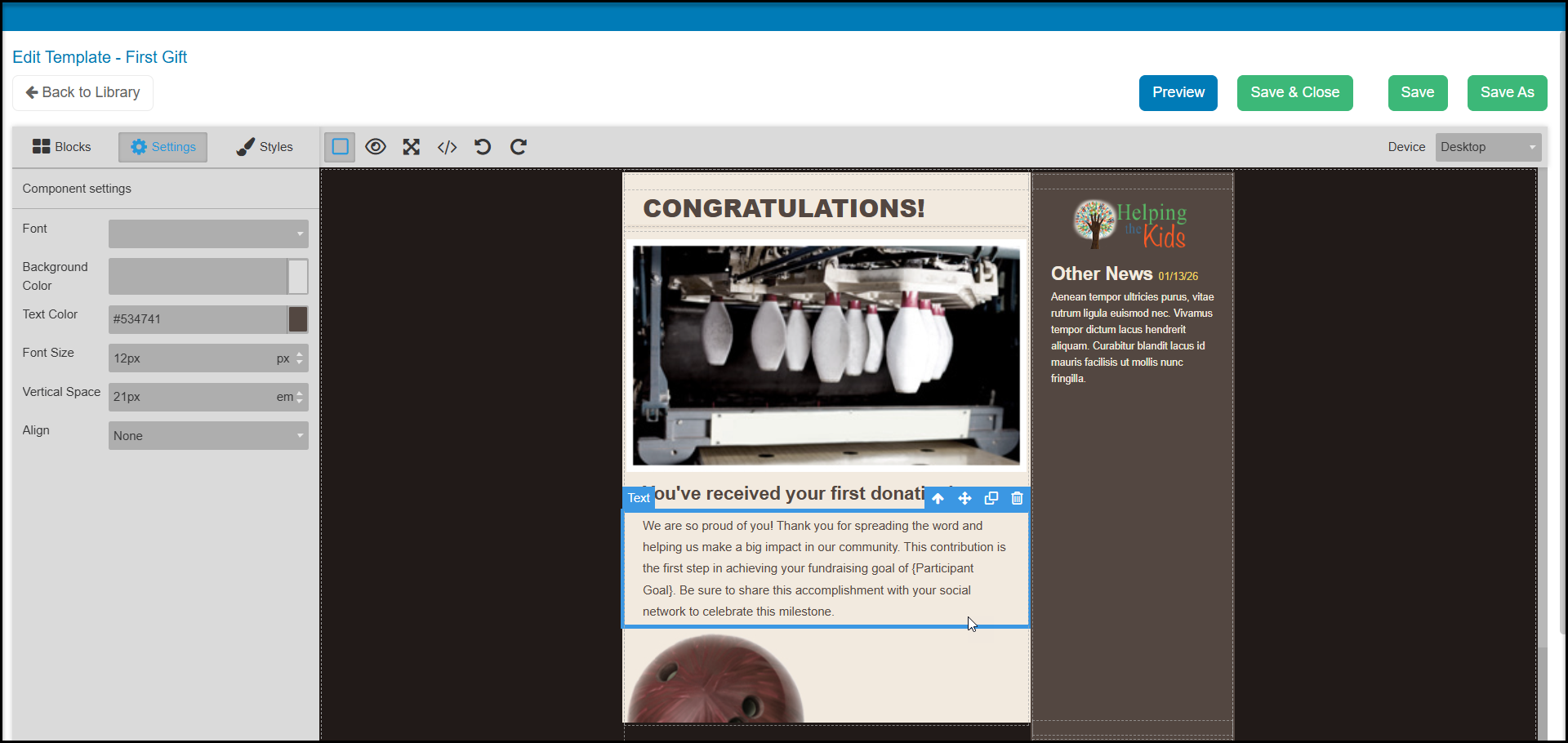Click the canvas vertical scrollbar
1568x743 pixels.
pos(1542,408)
